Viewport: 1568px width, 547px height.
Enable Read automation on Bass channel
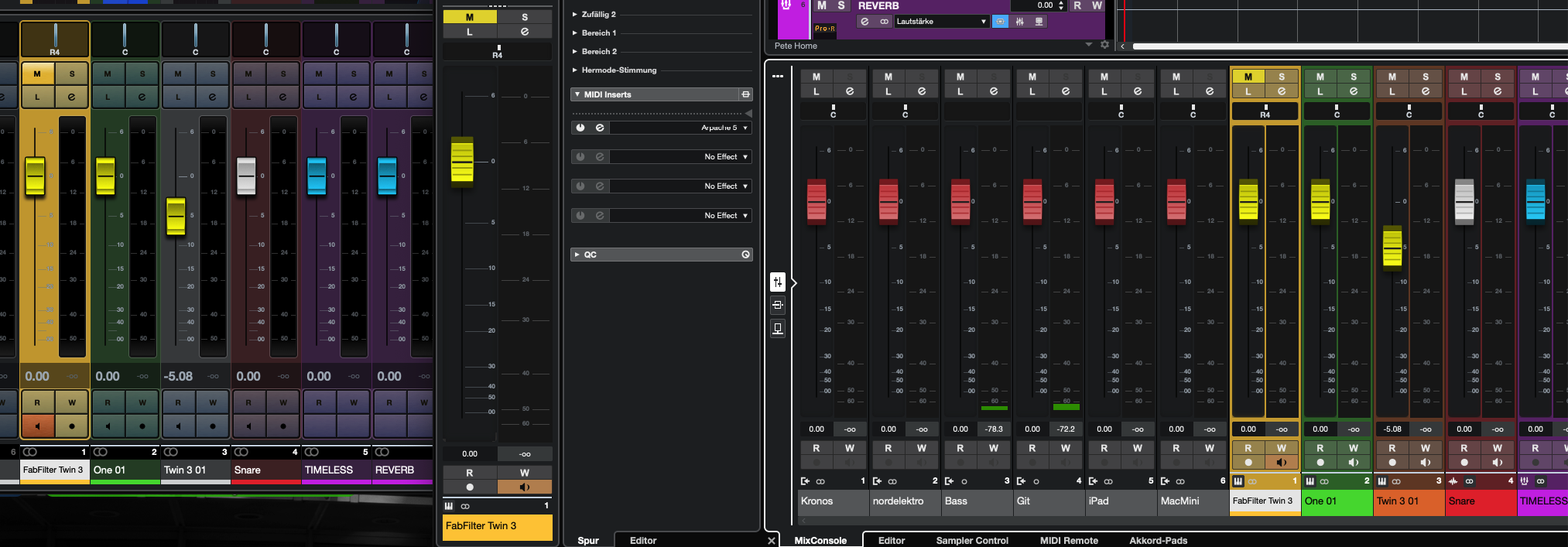960,448
